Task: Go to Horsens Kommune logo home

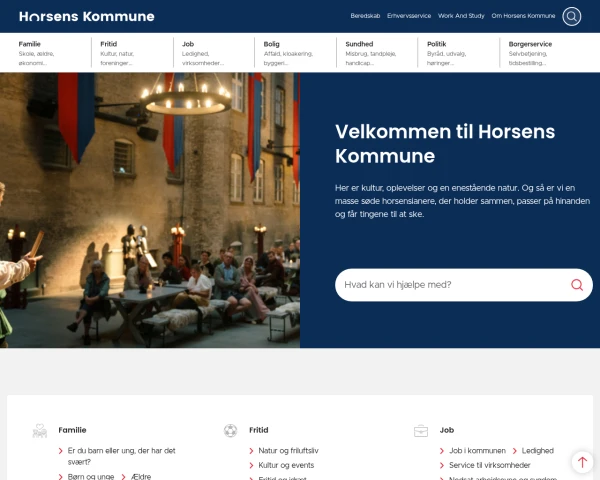Action: (x=87, y=16)
